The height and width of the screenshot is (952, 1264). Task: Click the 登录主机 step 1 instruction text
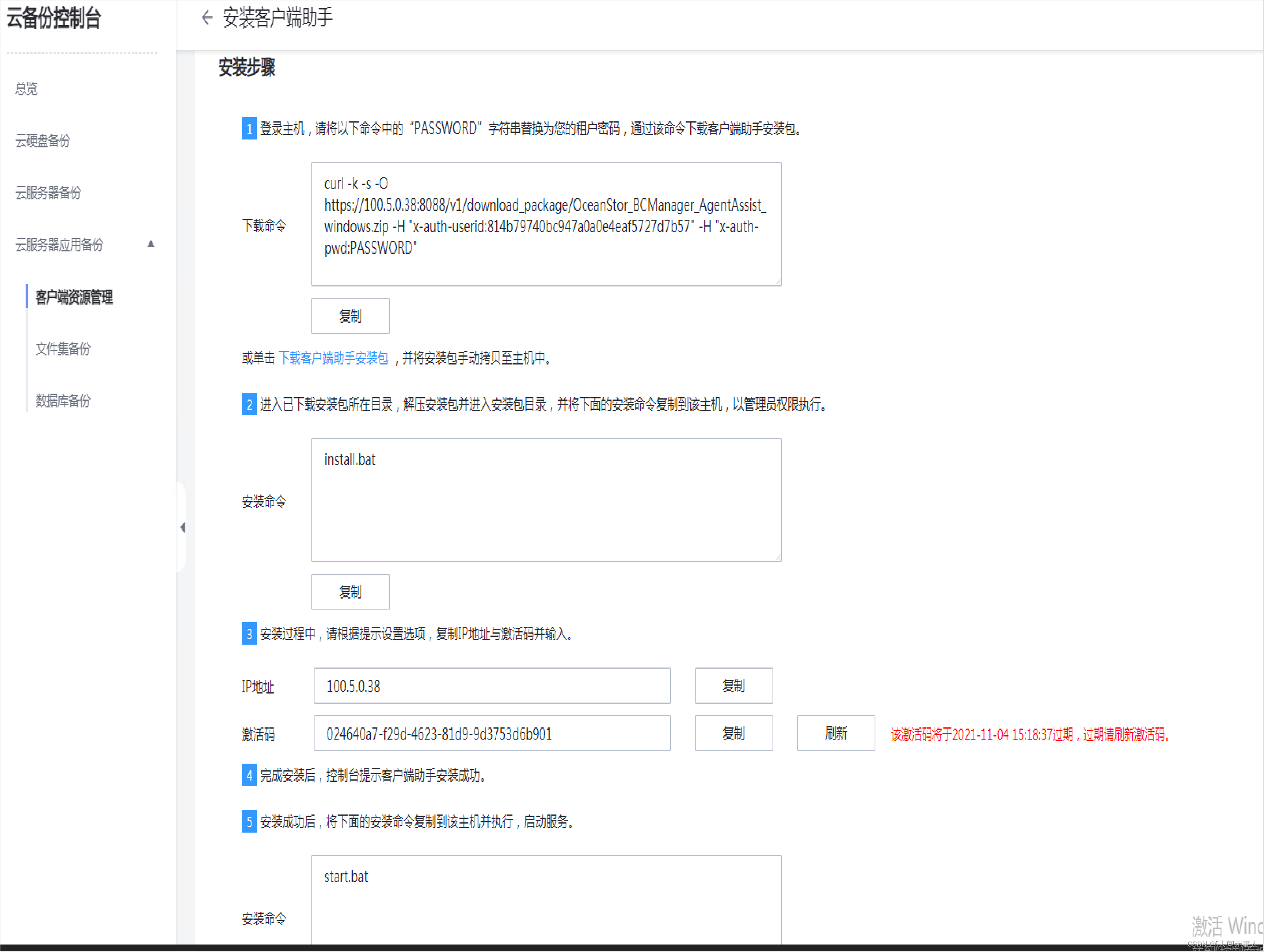pos(531,128)
